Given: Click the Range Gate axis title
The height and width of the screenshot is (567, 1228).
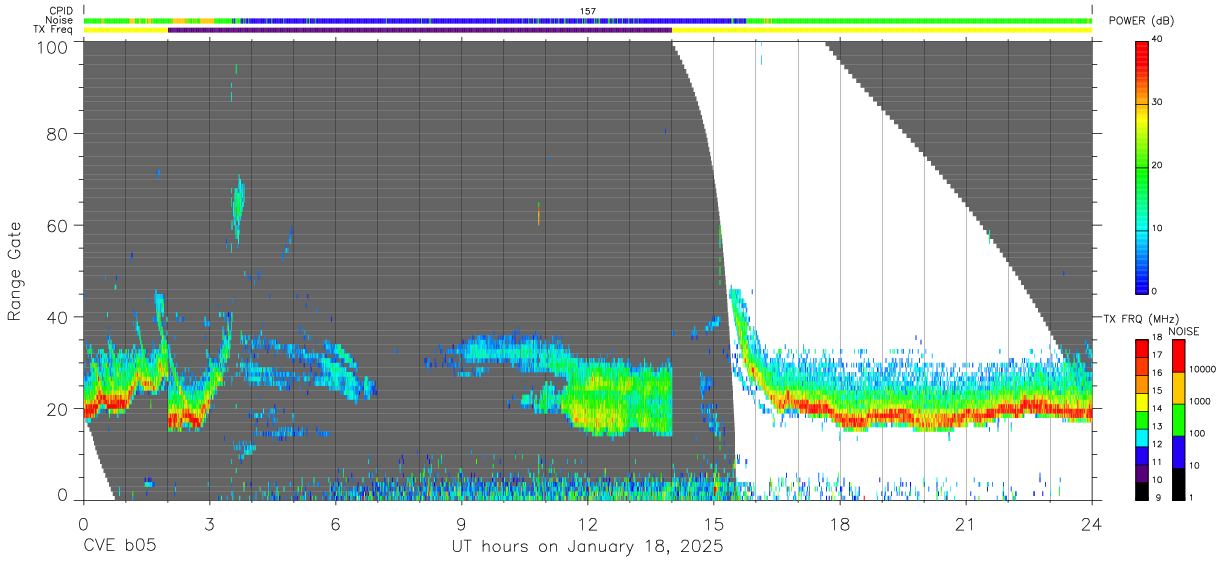Looking at the screenshot, I should click(15, 271).
